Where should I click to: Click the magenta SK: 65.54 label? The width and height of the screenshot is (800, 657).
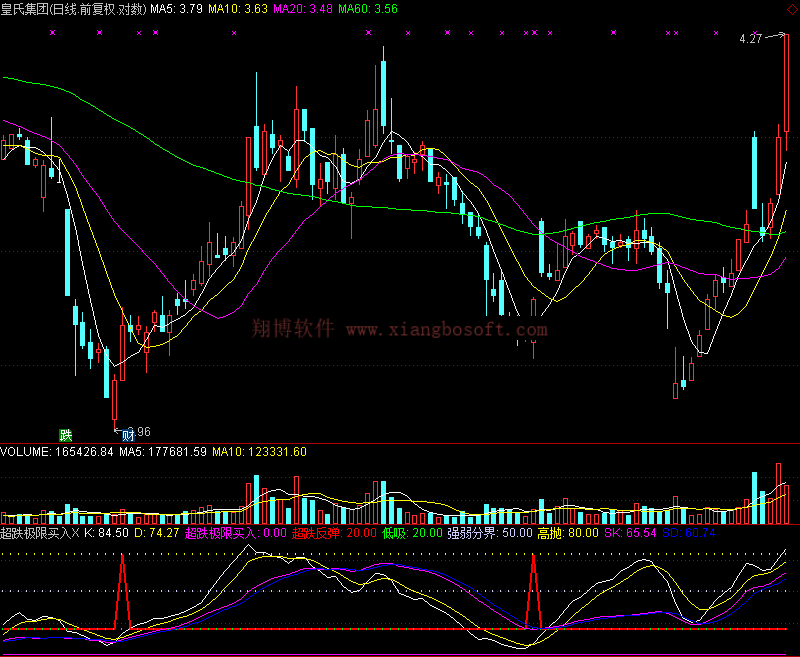pyautogui.click(x=630, y=533)
